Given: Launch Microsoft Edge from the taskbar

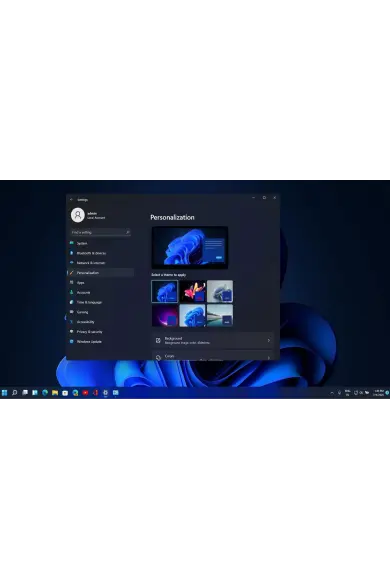Looking at the screenshot, I should click(x=45, y=393).
